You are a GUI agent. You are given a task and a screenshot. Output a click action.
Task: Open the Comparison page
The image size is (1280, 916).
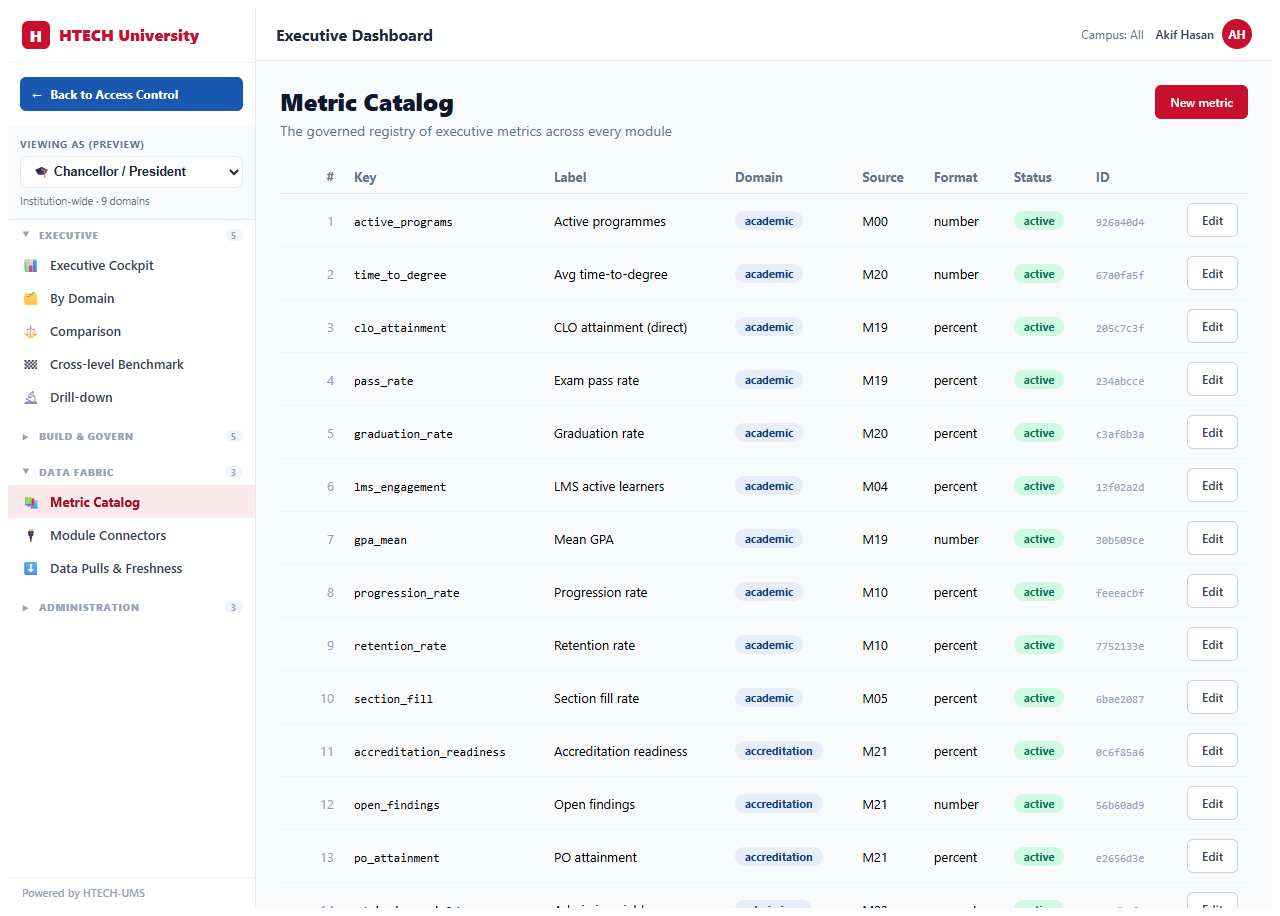coord(131,332)
